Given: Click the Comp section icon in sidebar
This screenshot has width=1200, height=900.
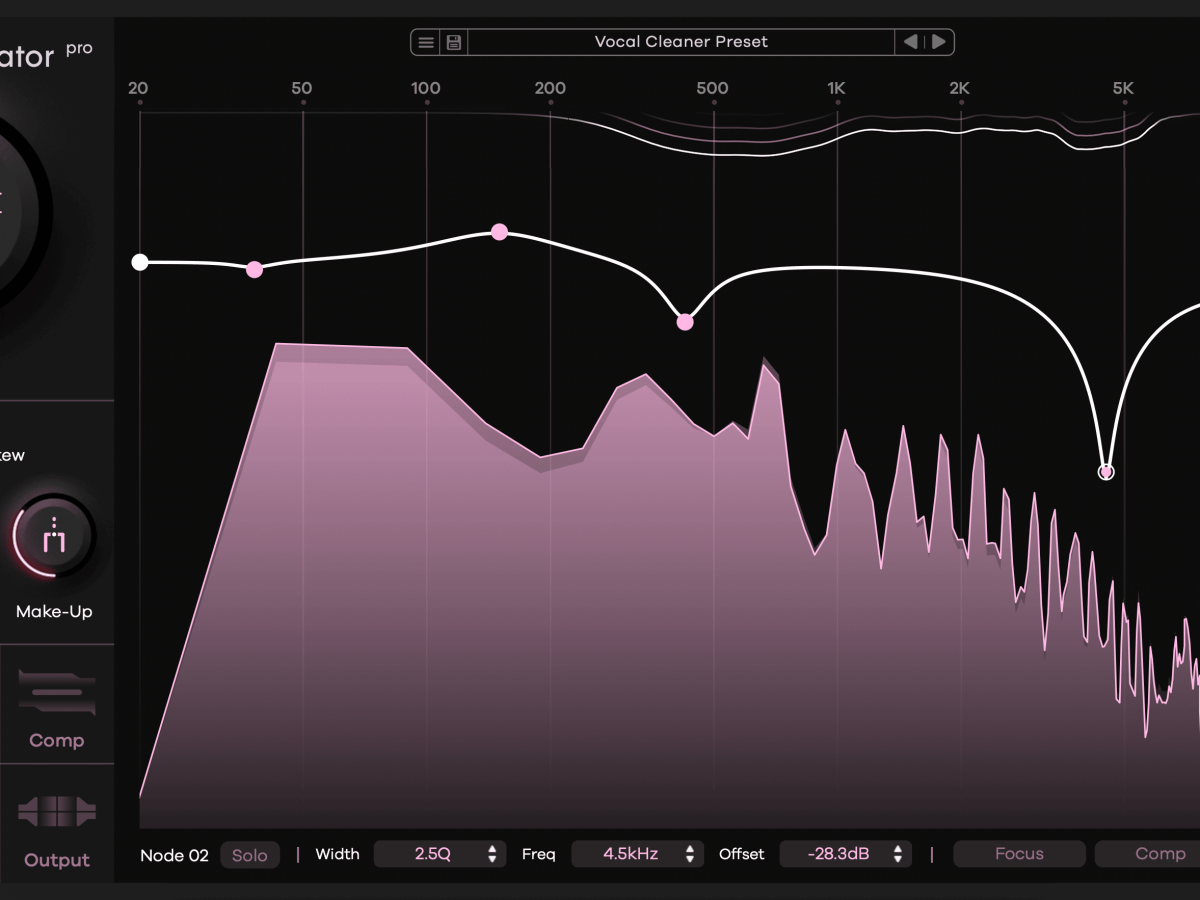Looking at the screenshot, I should (57, 693).
